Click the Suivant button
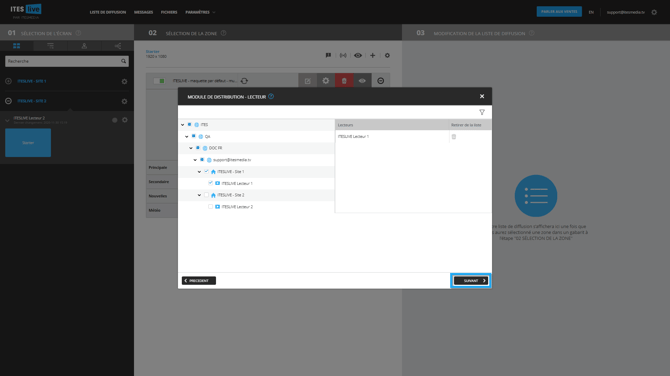This screenshot has width=670, height=376. click(x=471, y=281)
